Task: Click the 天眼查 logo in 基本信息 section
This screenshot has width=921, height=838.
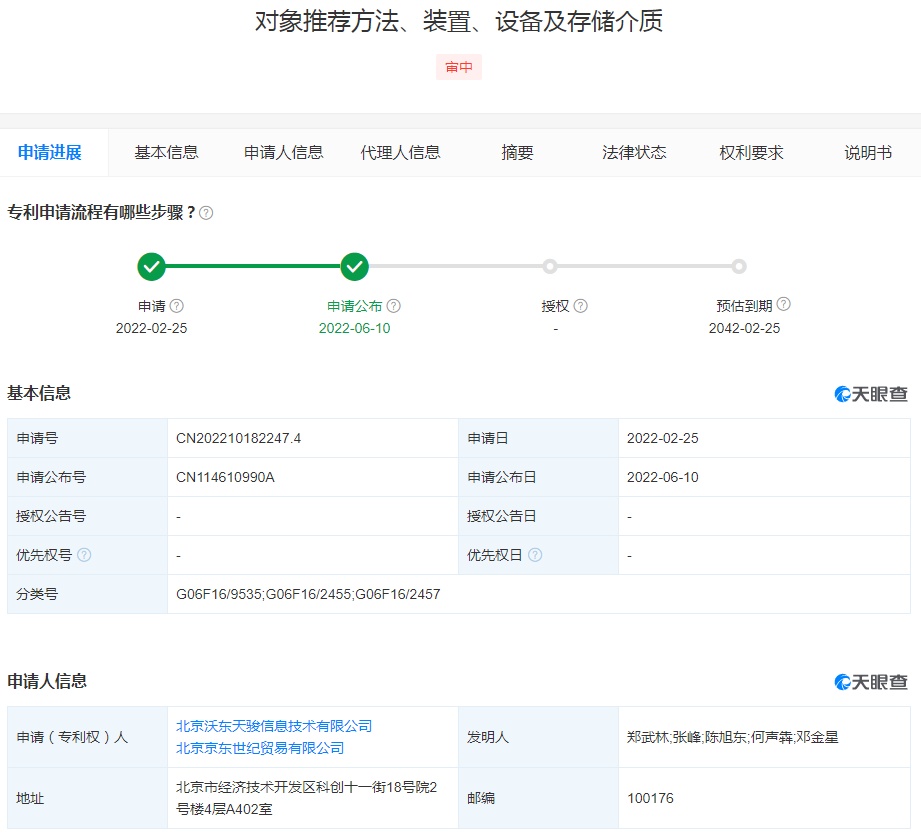Action: coord(871,394)
